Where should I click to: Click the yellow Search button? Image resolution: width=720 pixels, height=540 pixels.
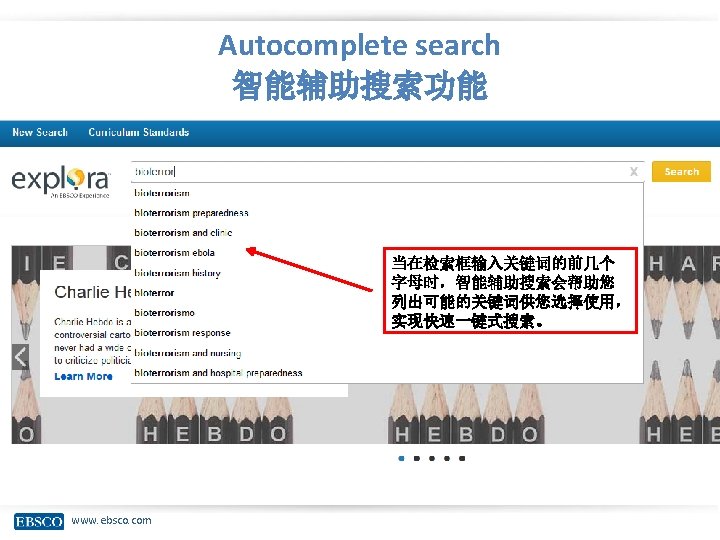point(681,171)
